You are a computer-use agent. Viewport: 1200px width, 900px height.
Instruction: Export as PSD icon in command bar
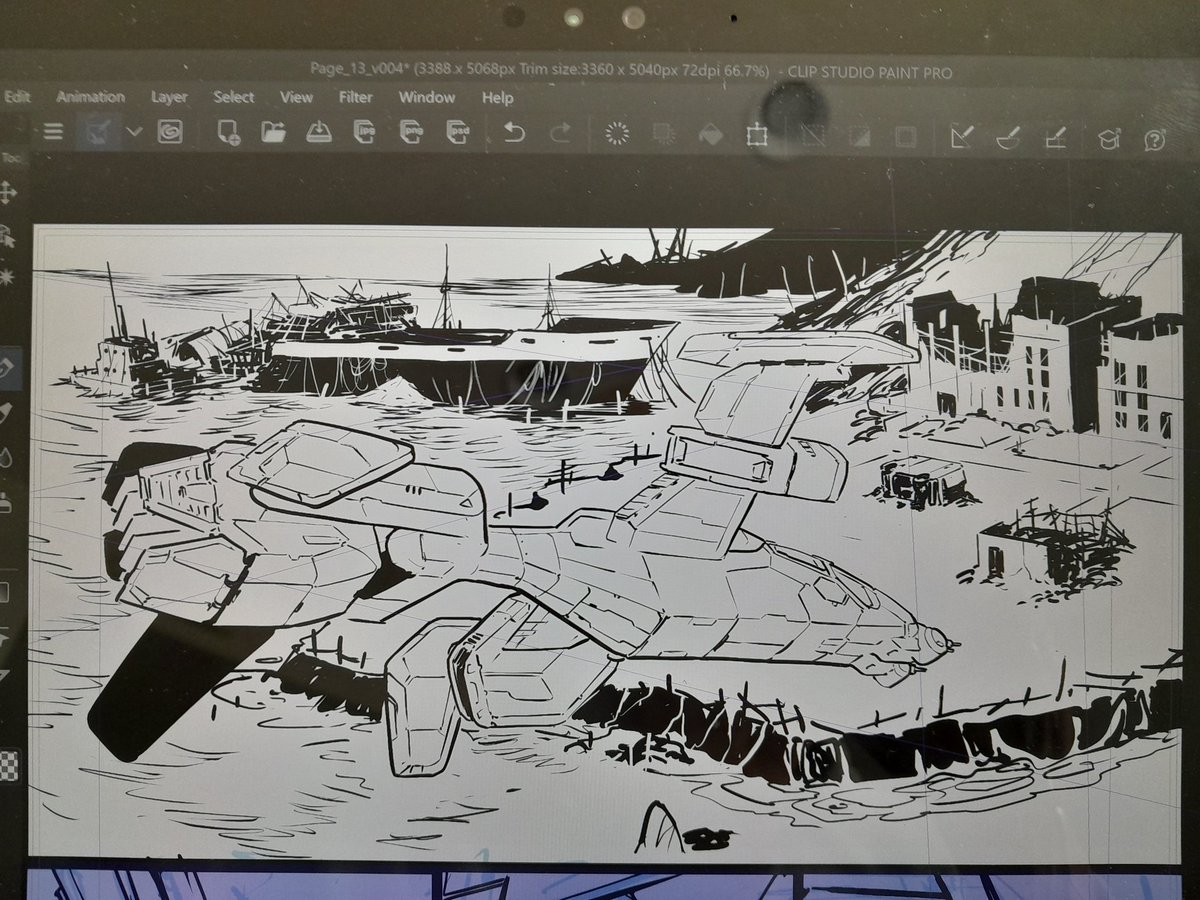pyautogui.click(x=457, y=132)
